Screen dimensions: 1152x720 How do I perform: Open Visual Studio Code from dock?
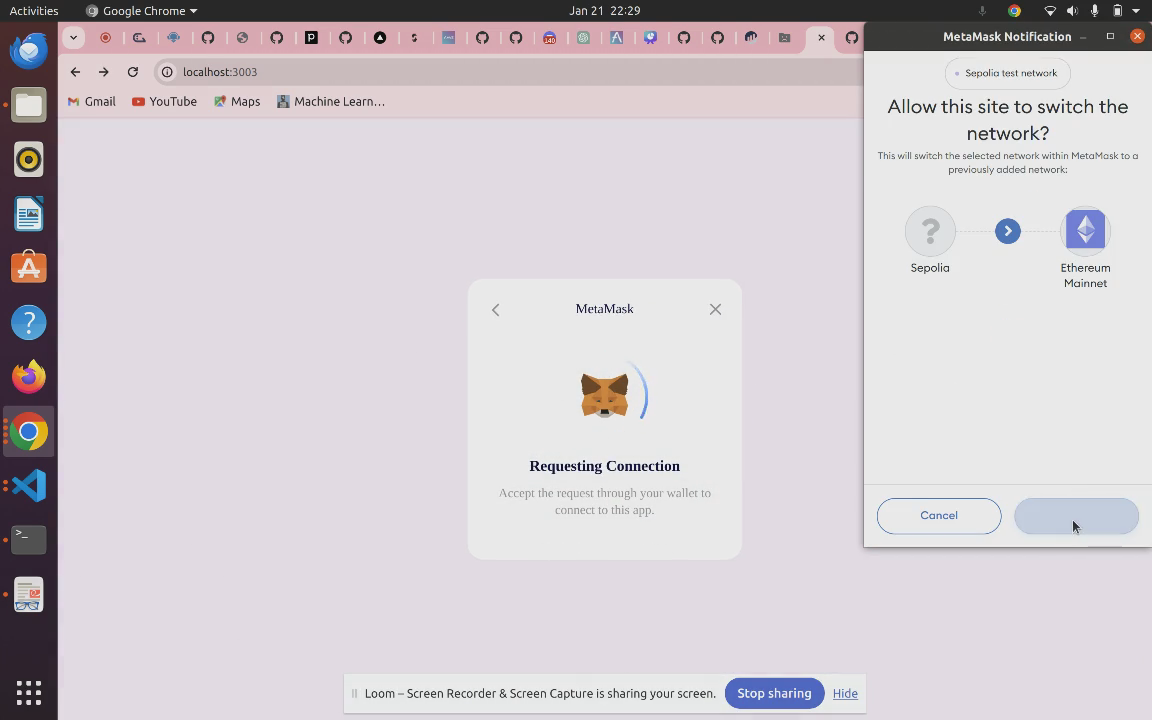pos(29,486)
